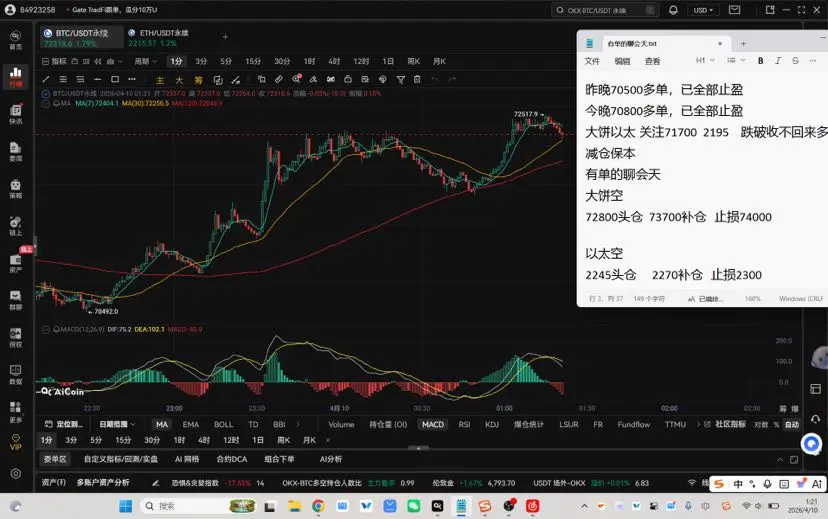Select the 4时 timeframe in top bar
The height and width of the screenshot is (519, 828).
[334, 61]
